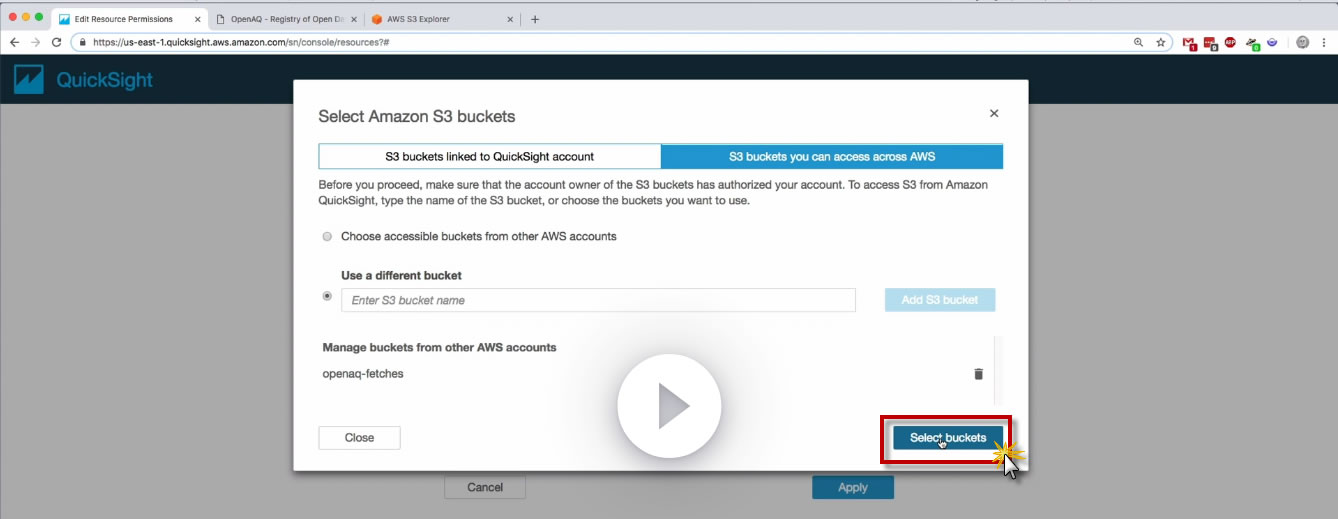1338x519 pixels.
Task: Click the macOS green maximize window button
Action: (40, 18)
